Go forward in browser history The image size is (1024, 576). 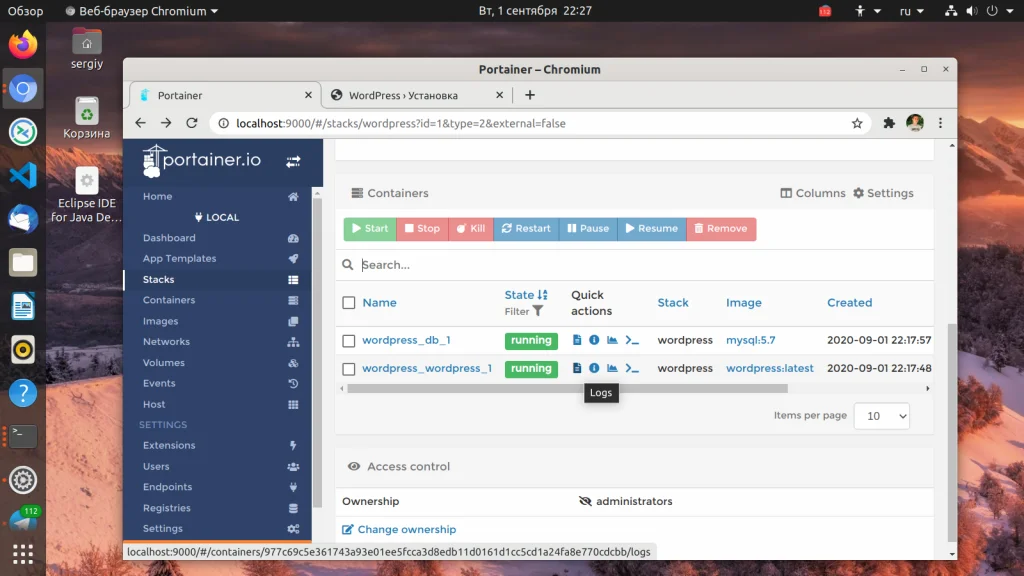166,123
